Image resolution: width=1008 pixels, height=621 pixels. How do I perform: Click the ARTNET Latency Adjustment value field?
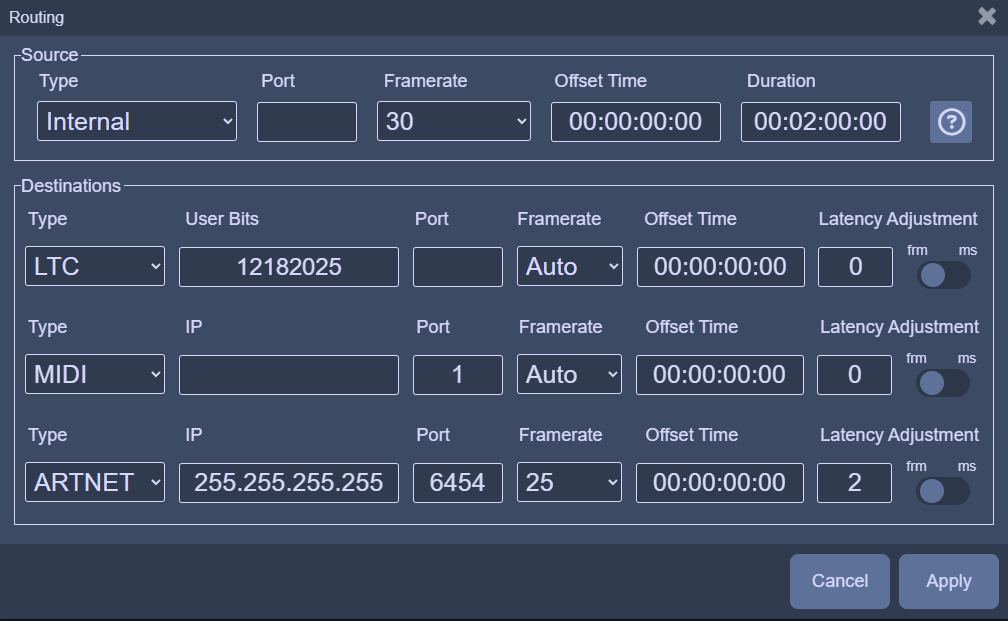[855, 483]
